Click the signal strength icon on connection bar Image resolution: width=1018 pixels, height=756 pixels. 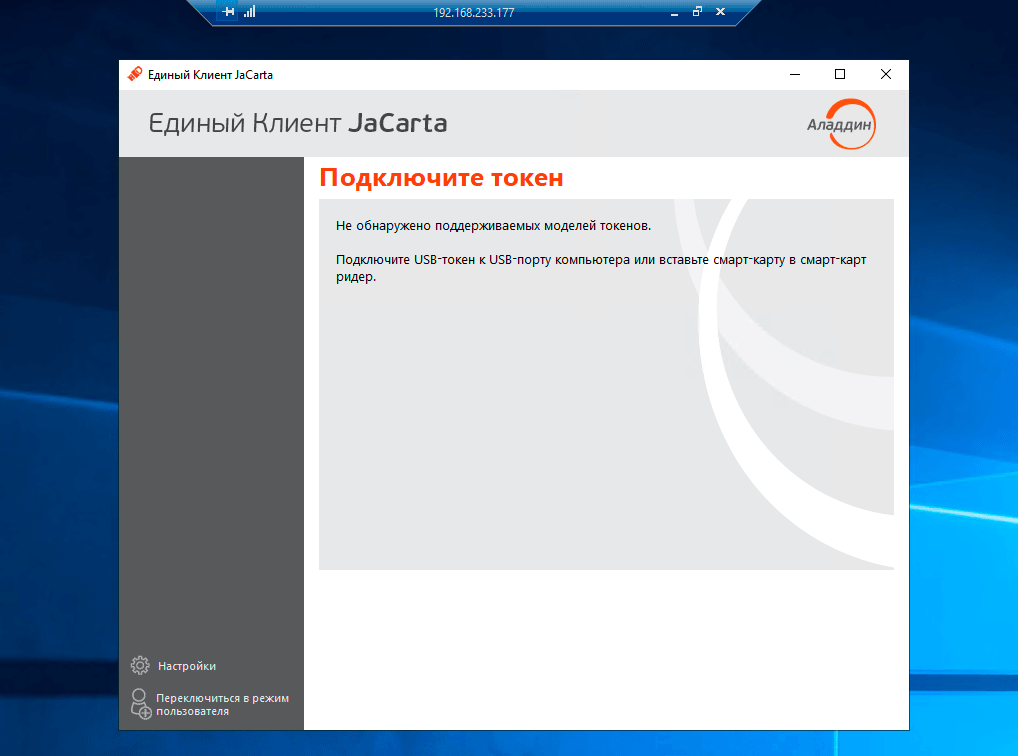[250, 12]
